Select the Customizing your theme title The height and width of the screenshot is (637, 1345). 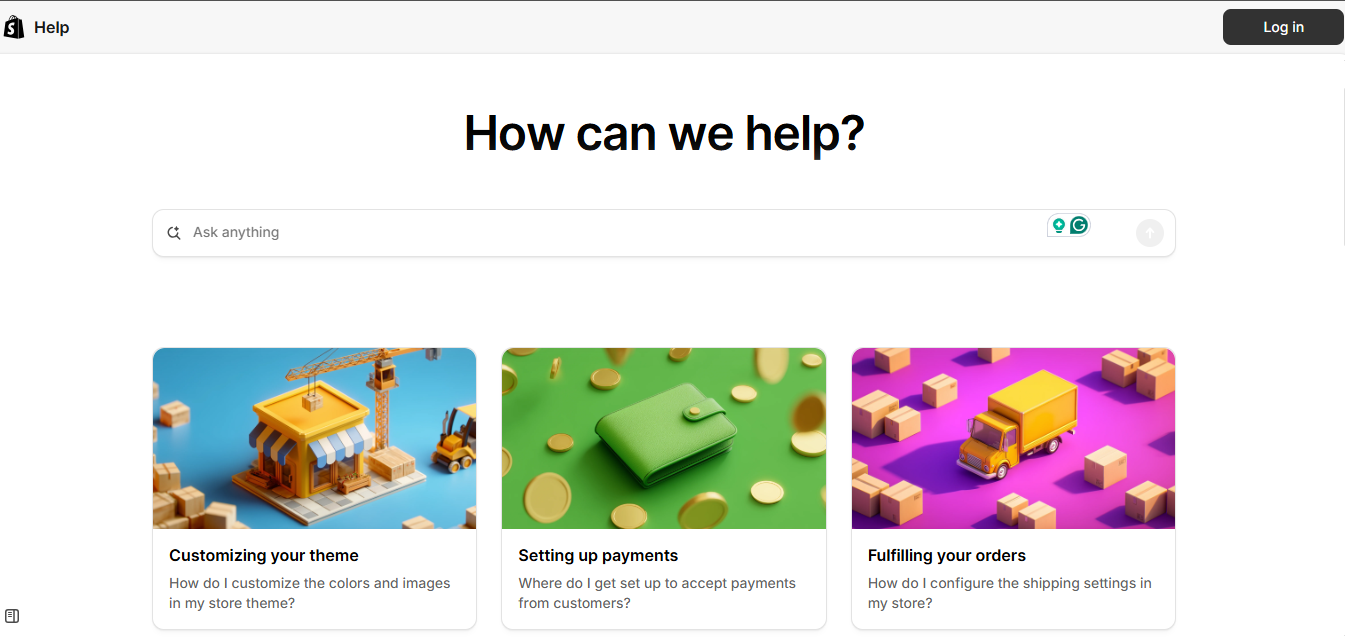click(264, 555)
